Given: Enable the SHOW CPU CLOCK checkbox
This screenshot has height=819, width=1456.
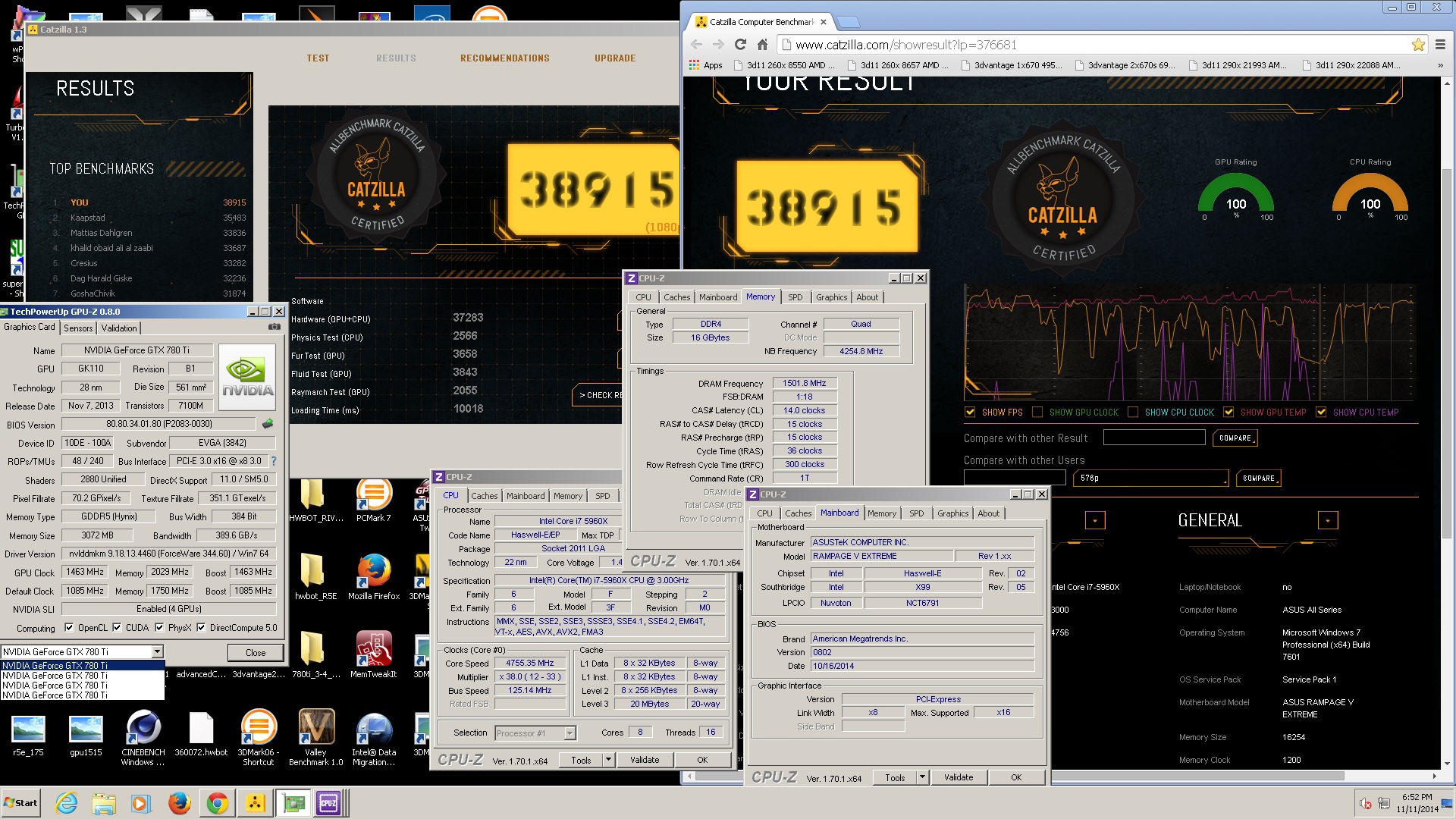Looking at the screenshot, I should click(x=1133, y=412).
